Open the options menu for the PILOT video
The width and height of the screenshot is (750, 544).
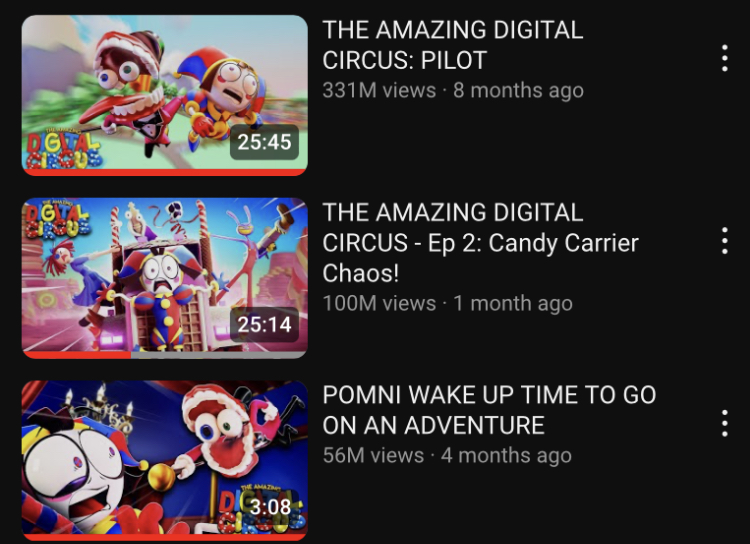tap(725, 58)
